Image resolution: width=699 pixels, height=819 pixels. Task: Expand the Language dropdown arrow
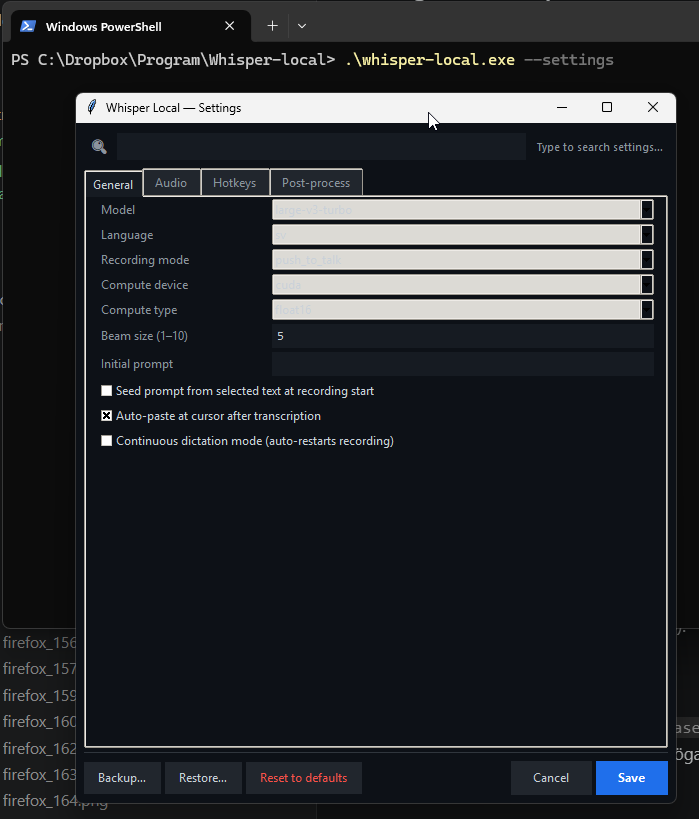[647, 235]
